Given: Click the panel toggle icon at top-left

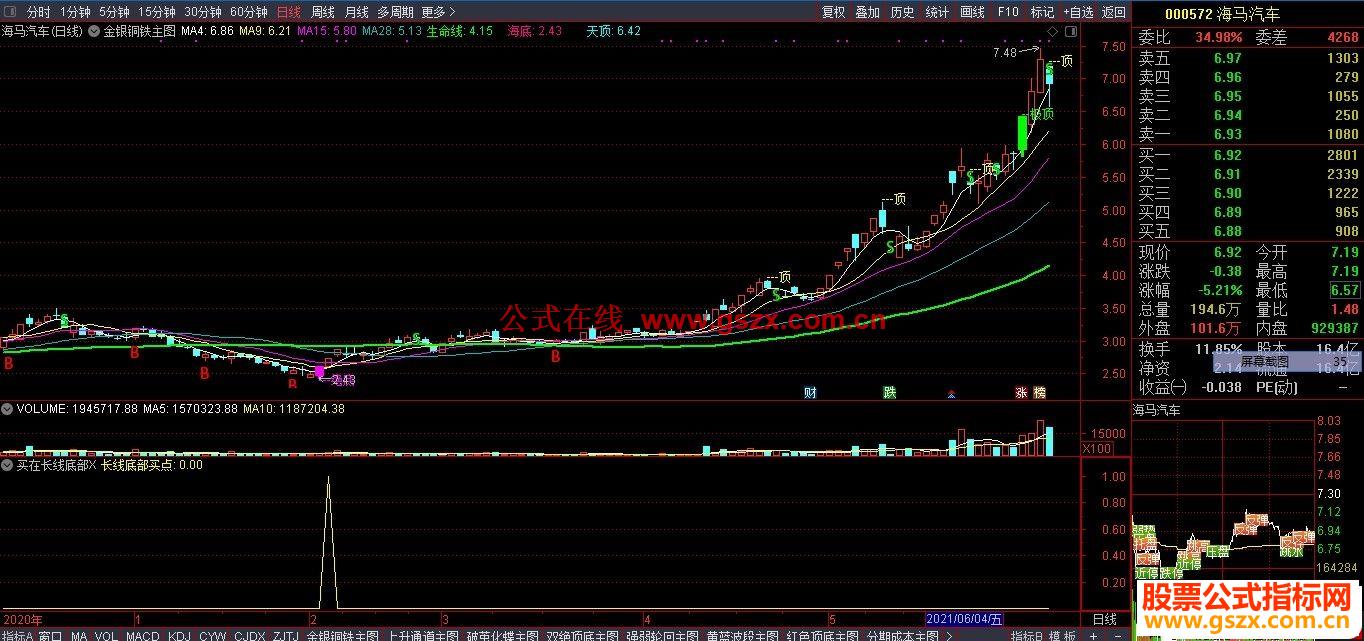Looking at the screenshot, I should (x=9, y=12).
